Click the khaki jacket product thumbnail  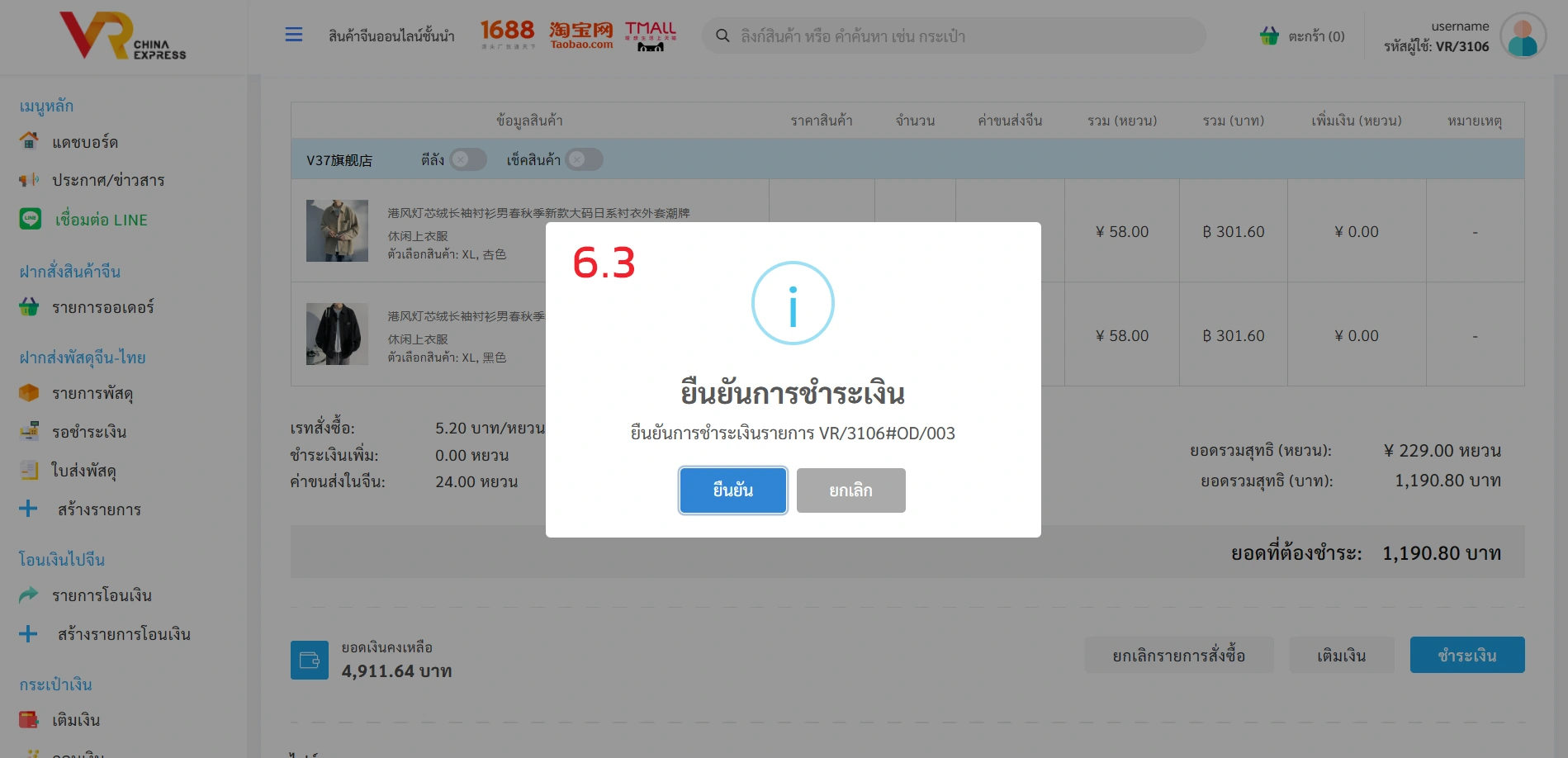[x=337, y=231]
